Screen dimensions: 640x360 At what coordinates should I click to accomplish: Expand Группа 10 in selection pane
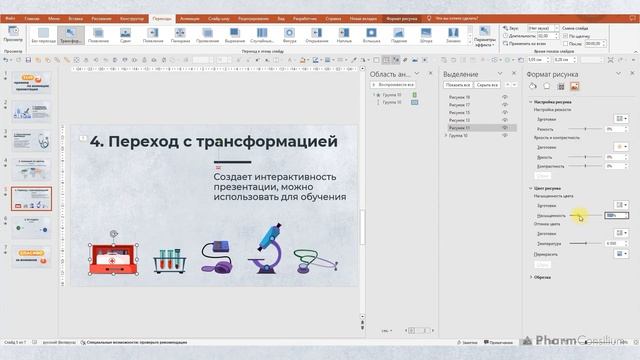point(446,136)
